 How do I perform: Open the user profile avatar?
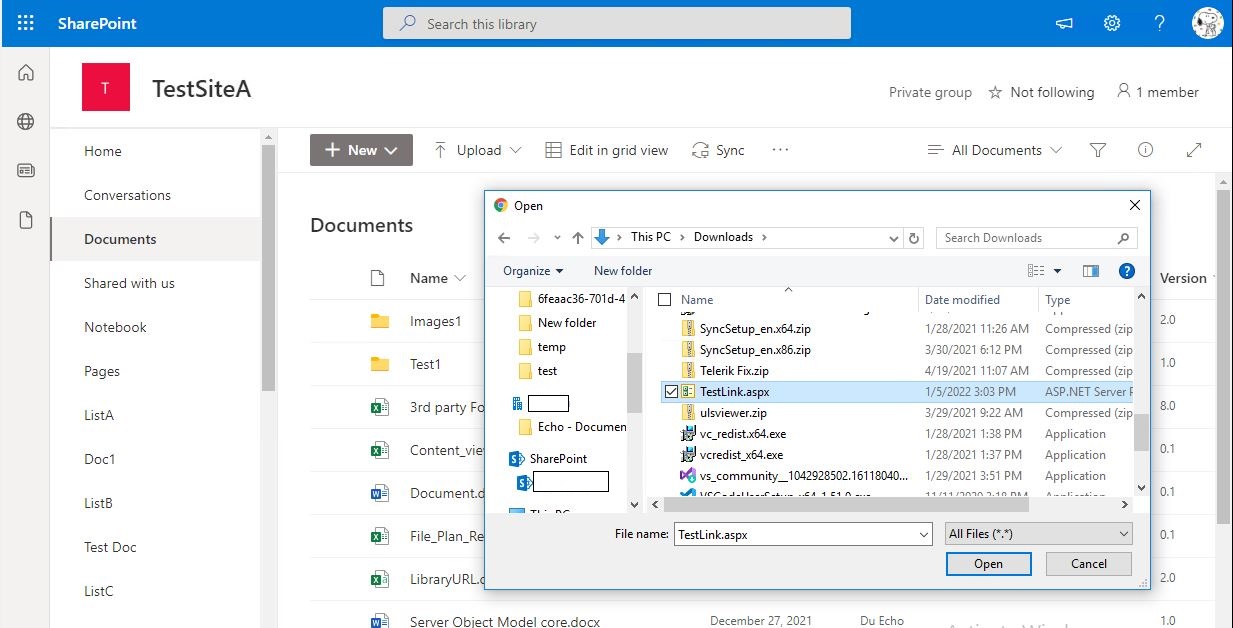1208,23
